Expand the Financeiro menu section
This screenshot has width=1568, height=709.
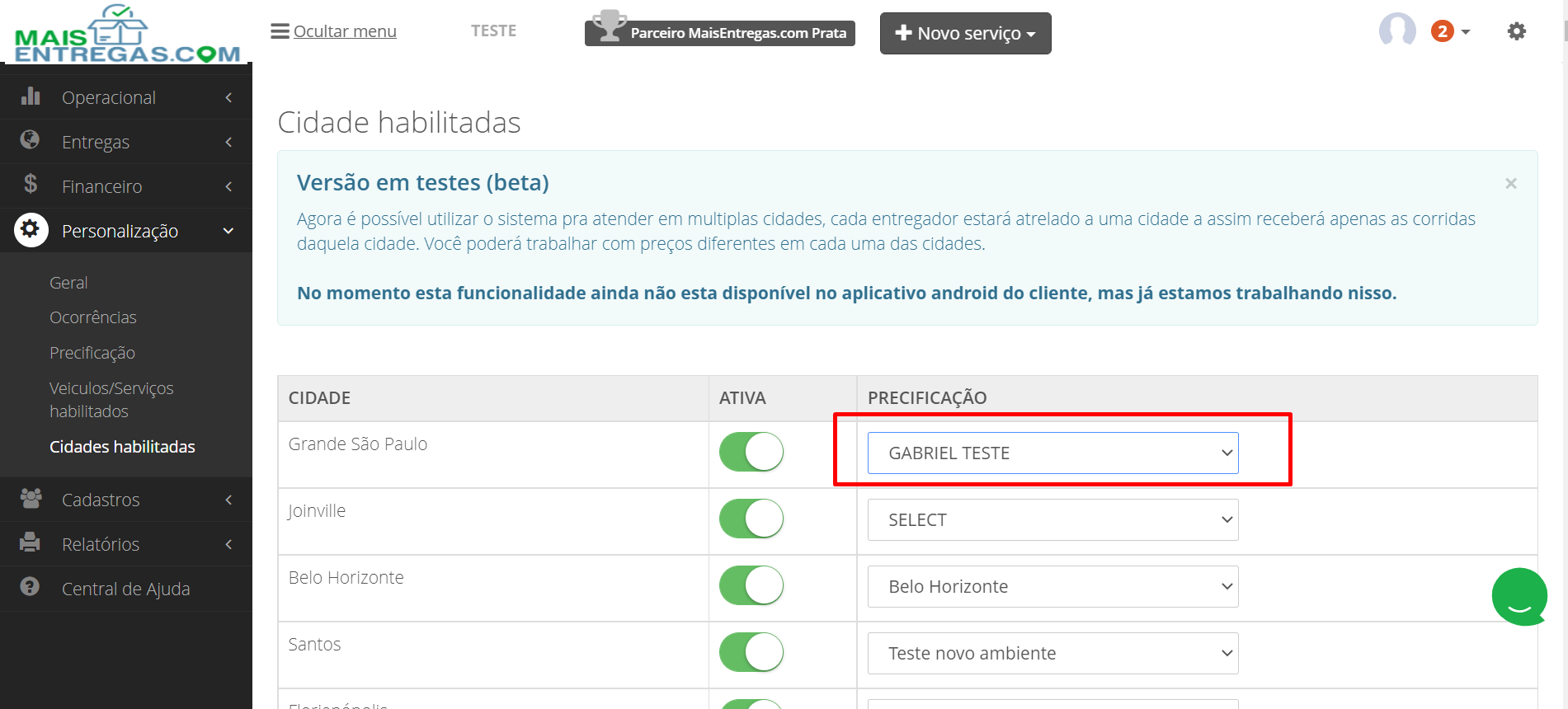point(126,186)
